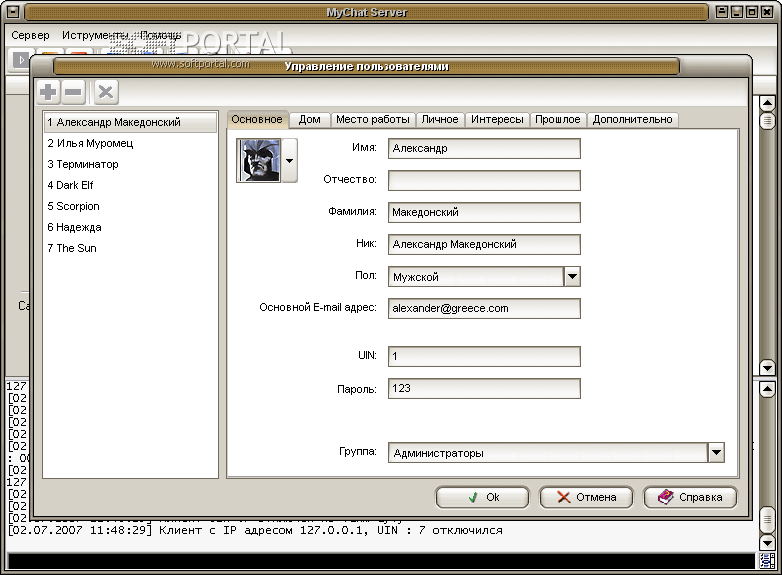
Task: Click the Пол combo box showing Мужской
Action: click(x=484, y=276)
